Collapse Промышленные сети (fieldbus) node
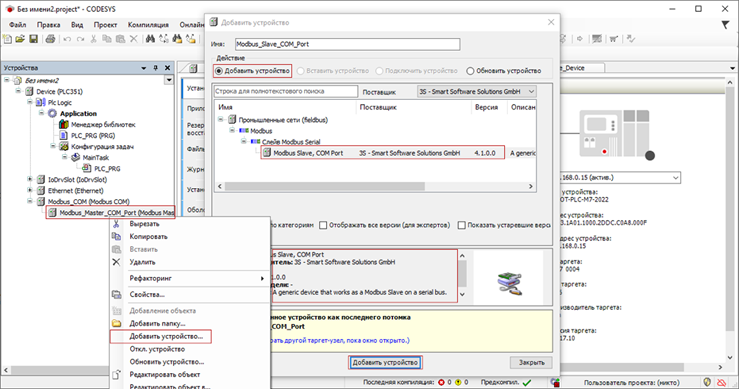Image resolution: width=739 pixels, height=389 pixels. pos(221,120)
